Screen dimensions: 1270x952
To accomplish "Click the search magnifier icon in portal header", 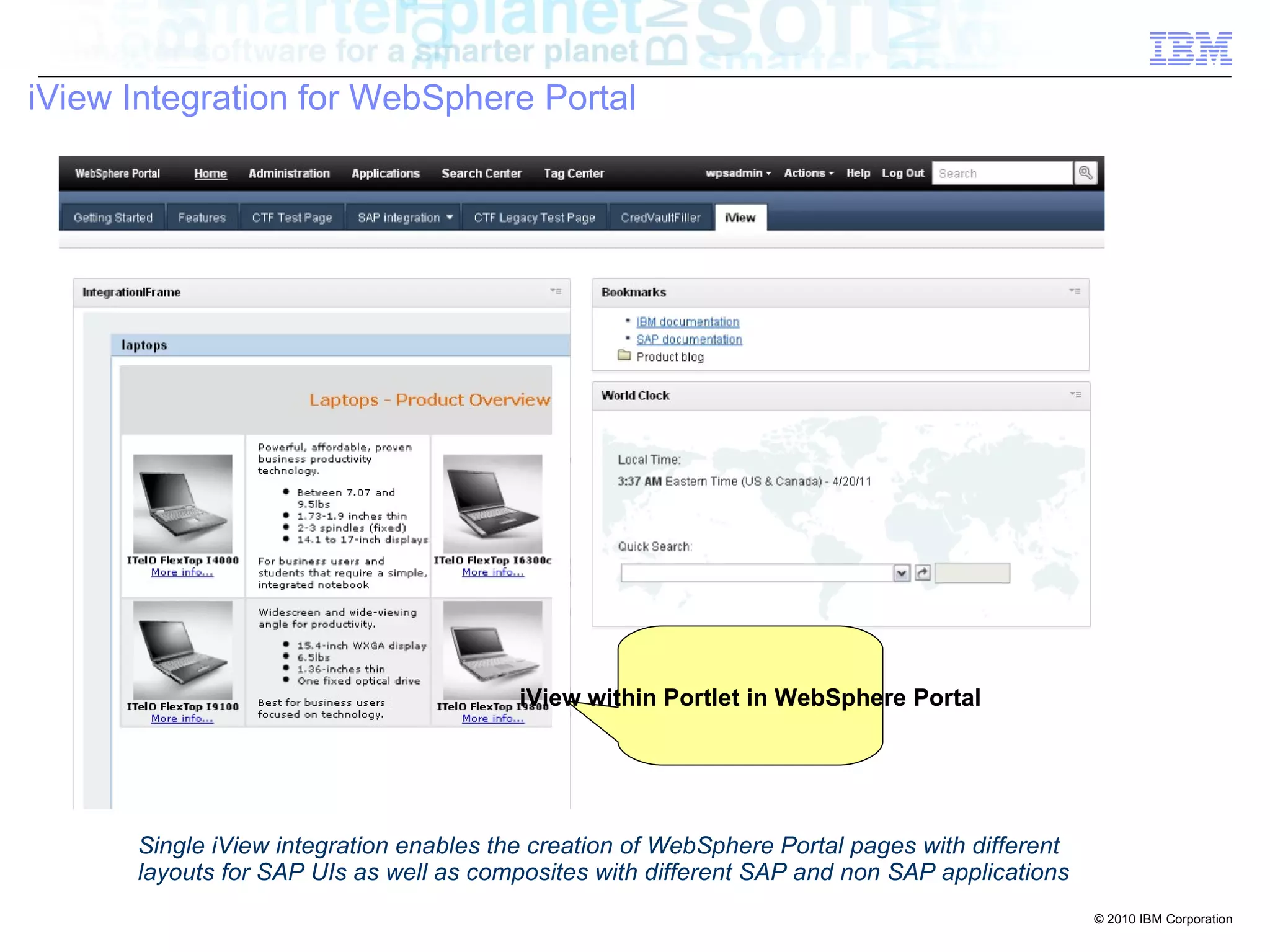I will [x=1085, y=173].
